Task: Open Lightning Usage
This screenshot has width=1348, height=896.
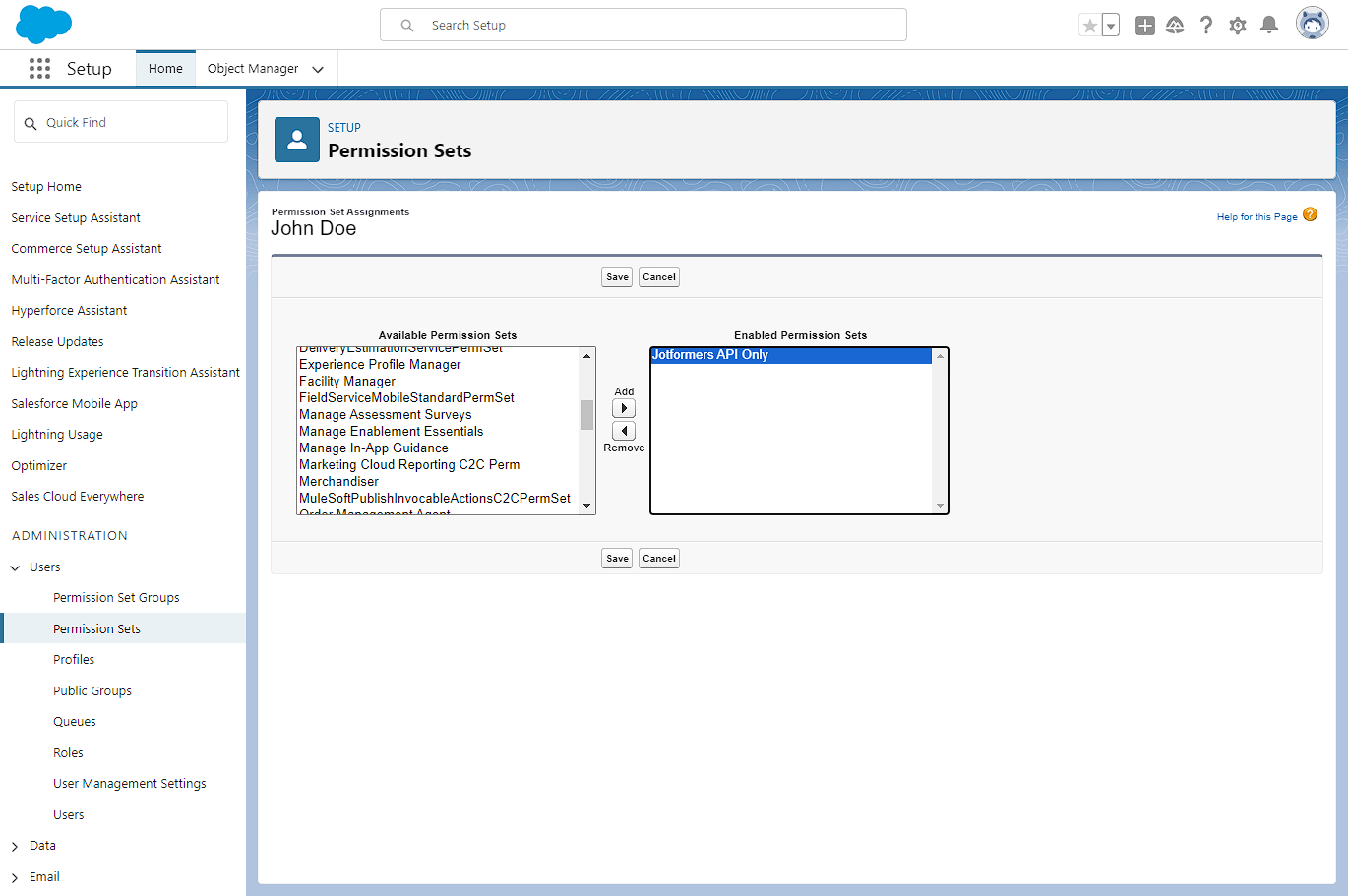Action: 57,435
